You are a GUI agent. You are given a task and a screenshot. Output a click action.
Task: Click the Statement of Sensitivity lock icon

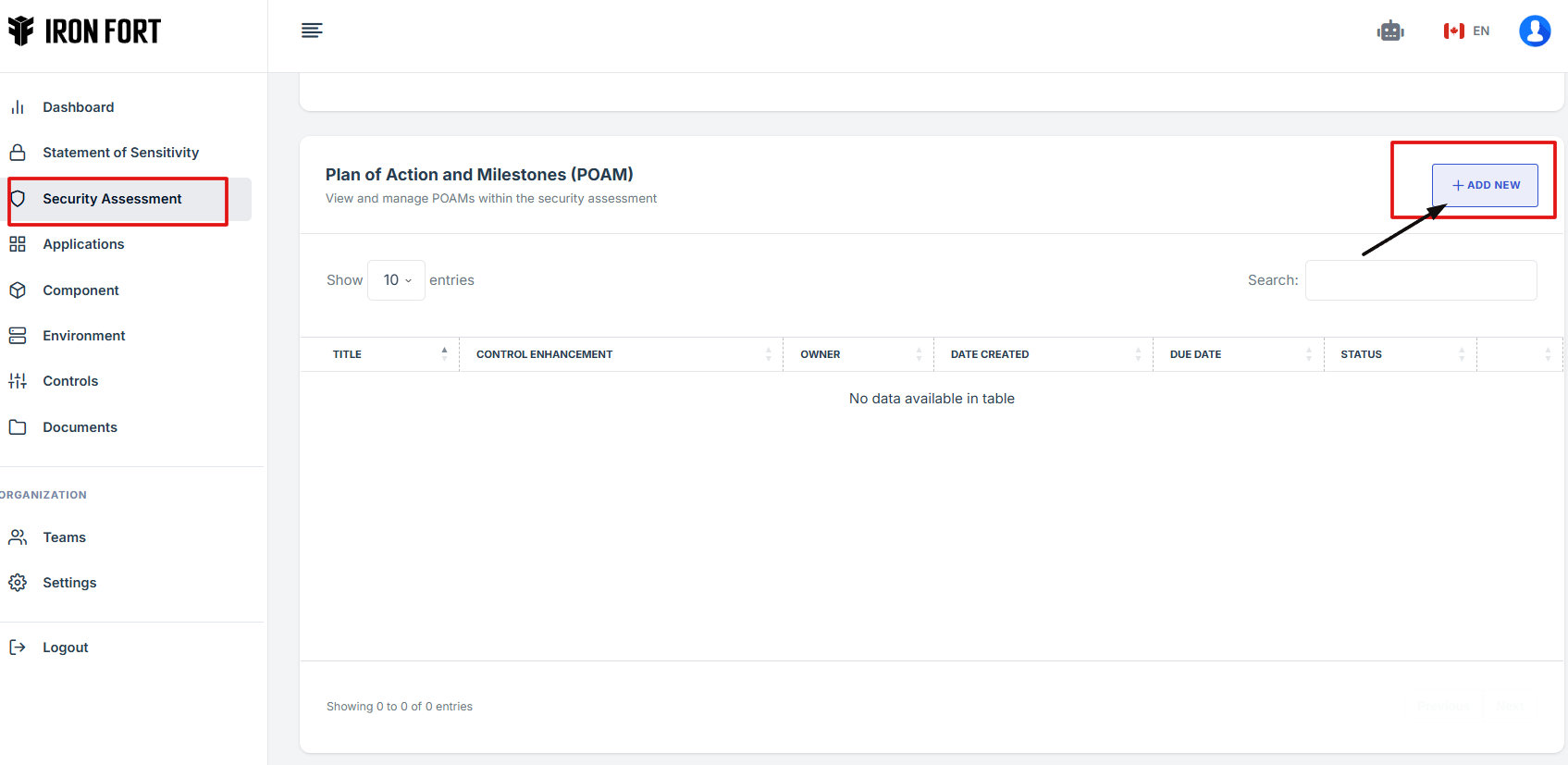click(18, 153)
